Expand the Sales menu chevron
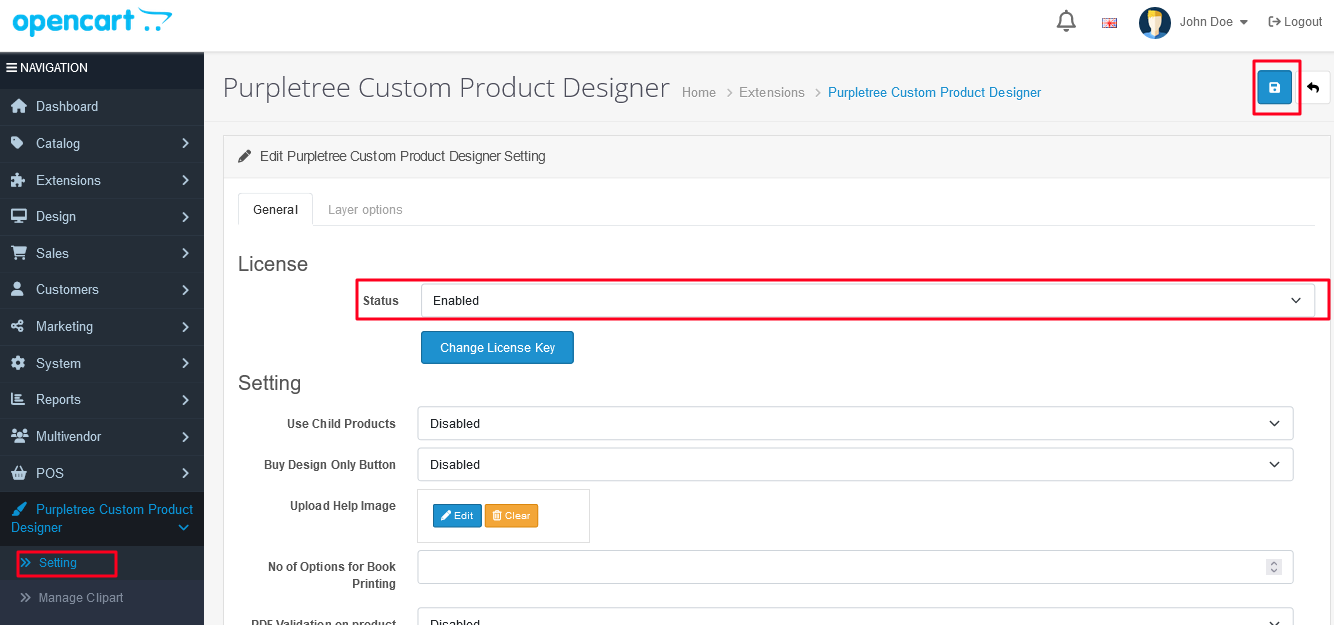Viewport: 1334px width, 625px height. 185,253
